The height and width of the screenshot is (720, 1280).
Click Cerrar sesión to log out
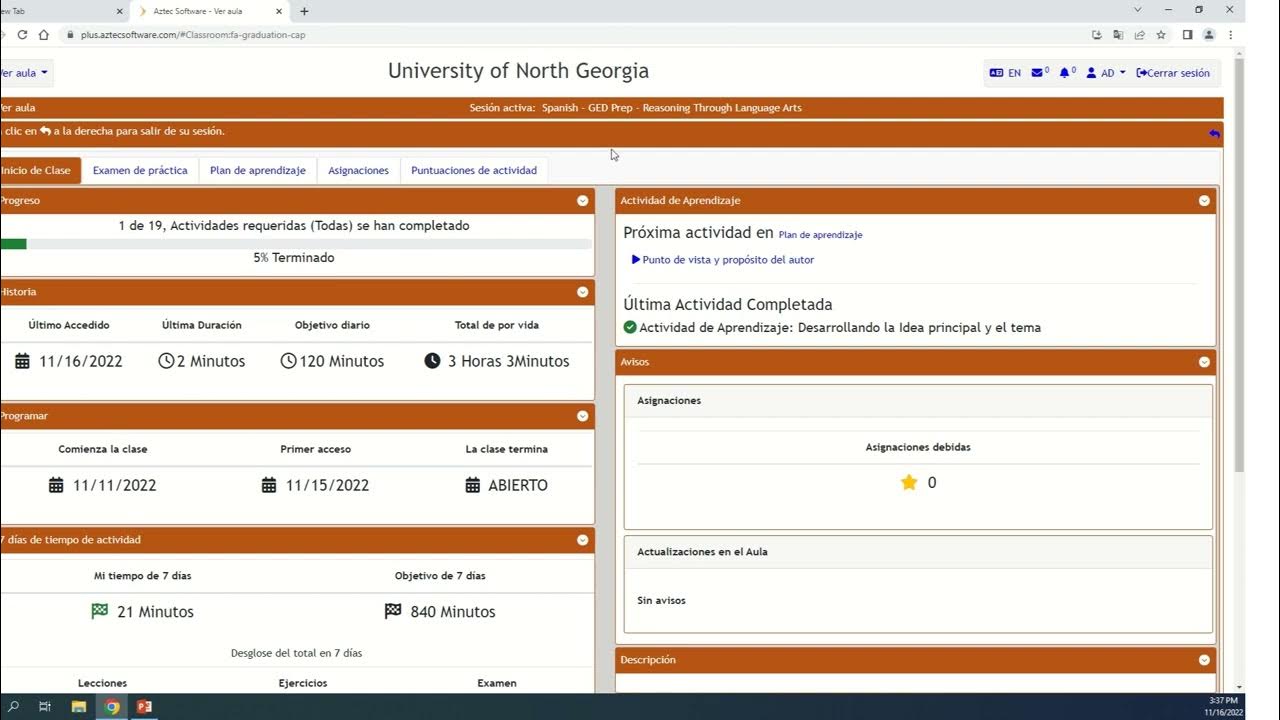pos(1173,73)
